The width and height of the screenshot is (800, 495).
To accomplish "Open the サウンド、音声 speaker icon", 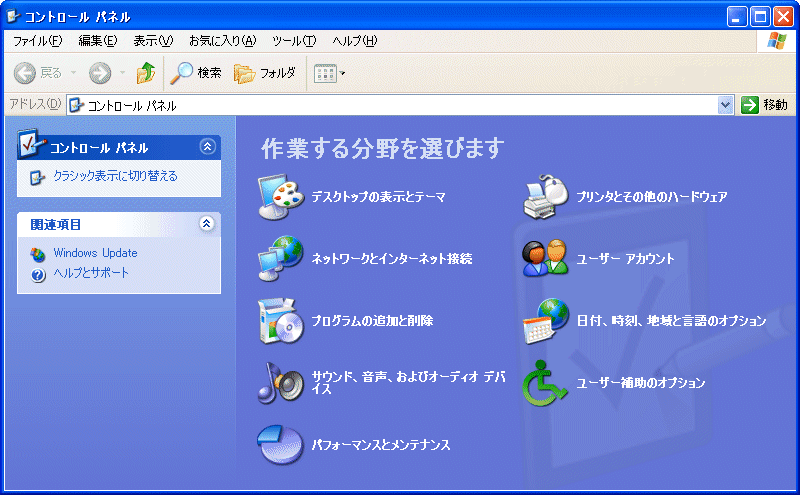I will point(281,383).
